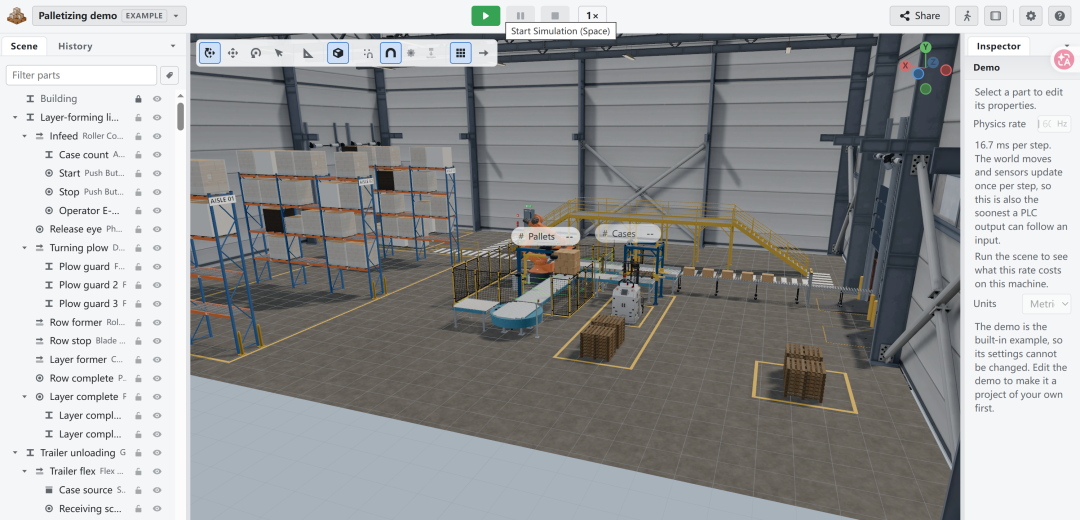The image size is (1080, 520).
Task: Click the walking person mode icon
Action: pyautogui.click(x=967, y=16)
